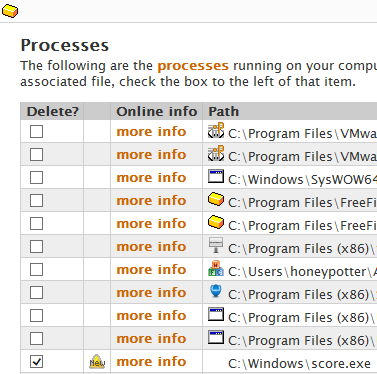Click the first FreeFixer yellow process icon
The image size is (377, 374).
(216, 199)
